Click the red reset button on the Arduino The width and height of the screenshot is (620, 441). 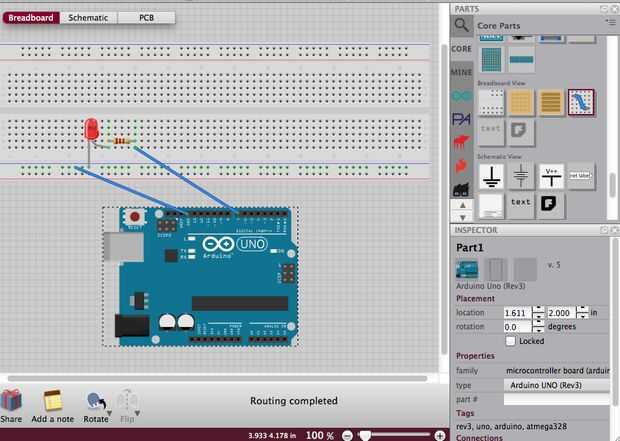(x=134, y=217)
